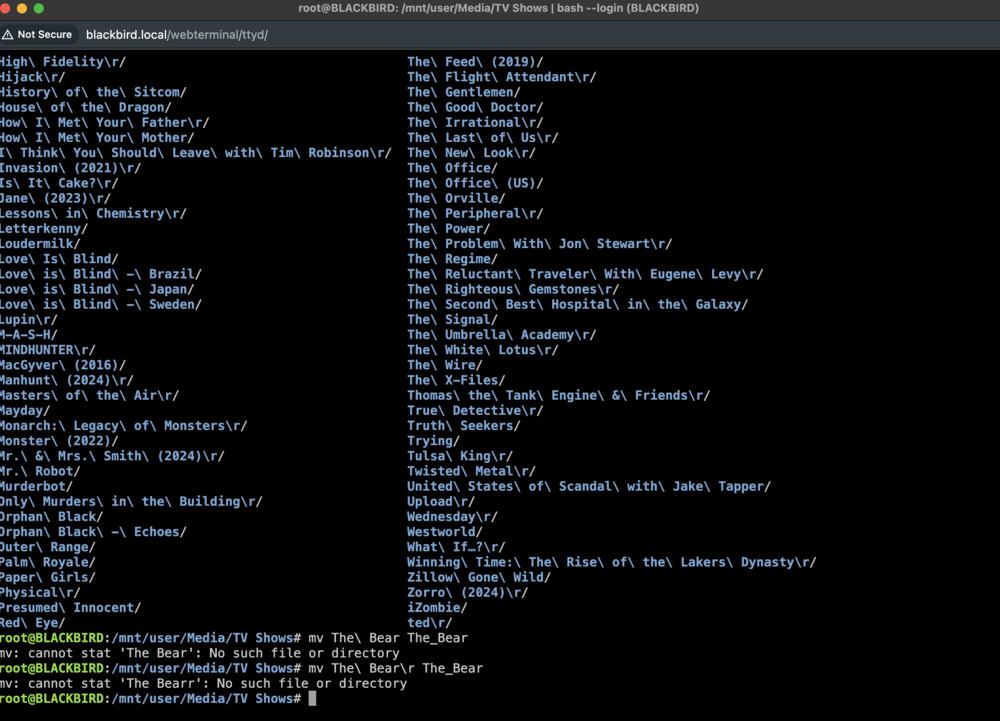Viewport: 1000px width, 721px height.
Task: Click 'Thomas the Tank Engine & Friends' entry
Action: point(559,396)
